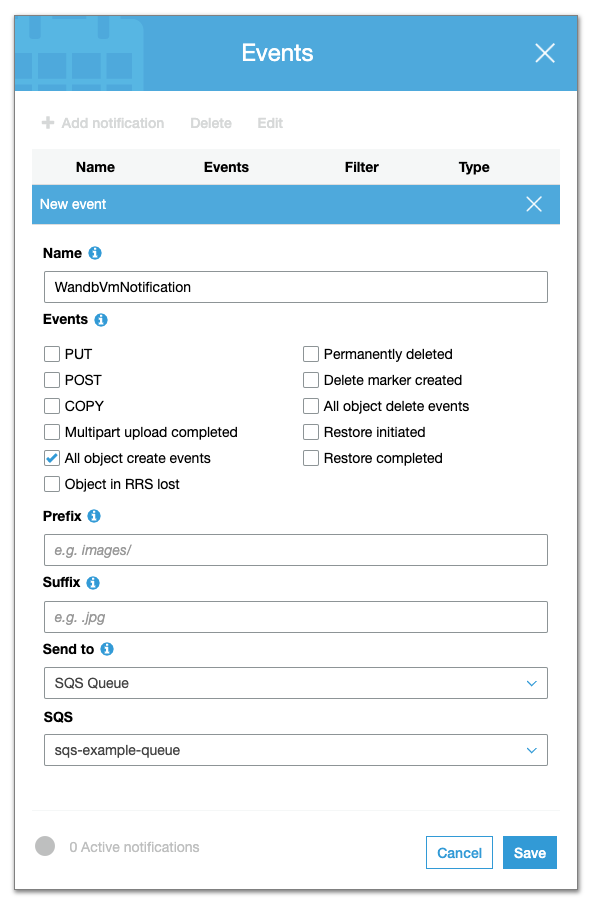The width and height of the screenshot is (597, 916).
Task: Click the info icon next to Suffix
Action: (x=93, y=583)
